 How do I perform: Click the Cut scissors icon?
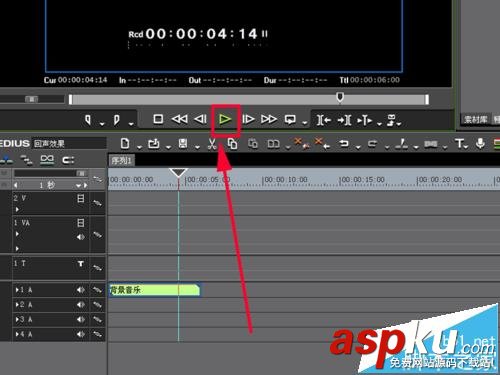[x=212, y=144]
